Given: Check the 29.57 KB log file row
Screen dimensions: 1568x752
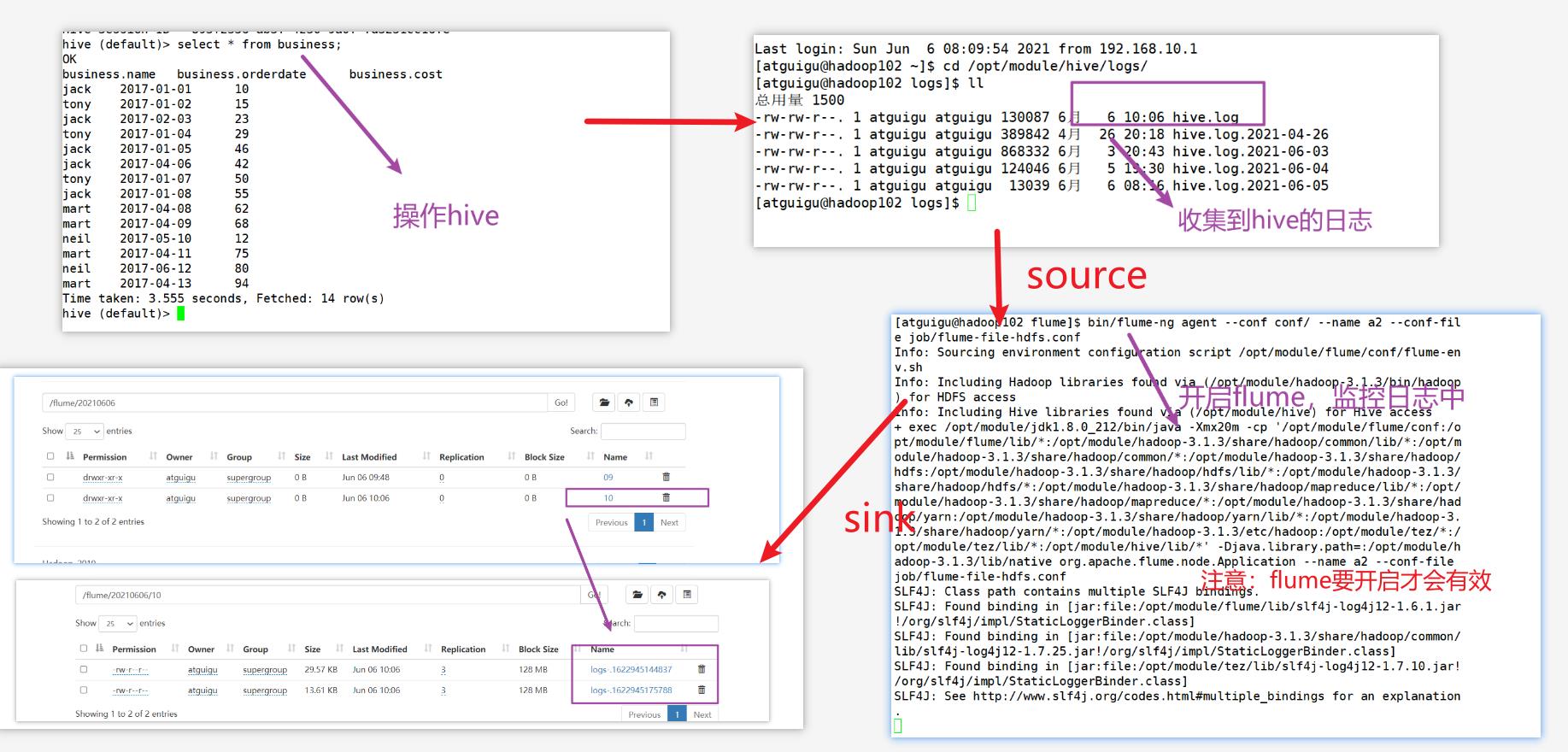Looking at the screenshot, I should (83, 669).
